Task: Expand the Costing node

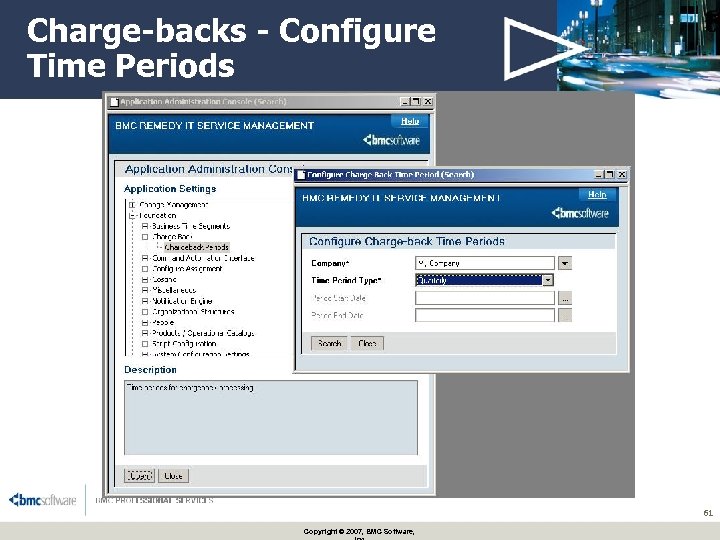Action: [x=145, y=280]
